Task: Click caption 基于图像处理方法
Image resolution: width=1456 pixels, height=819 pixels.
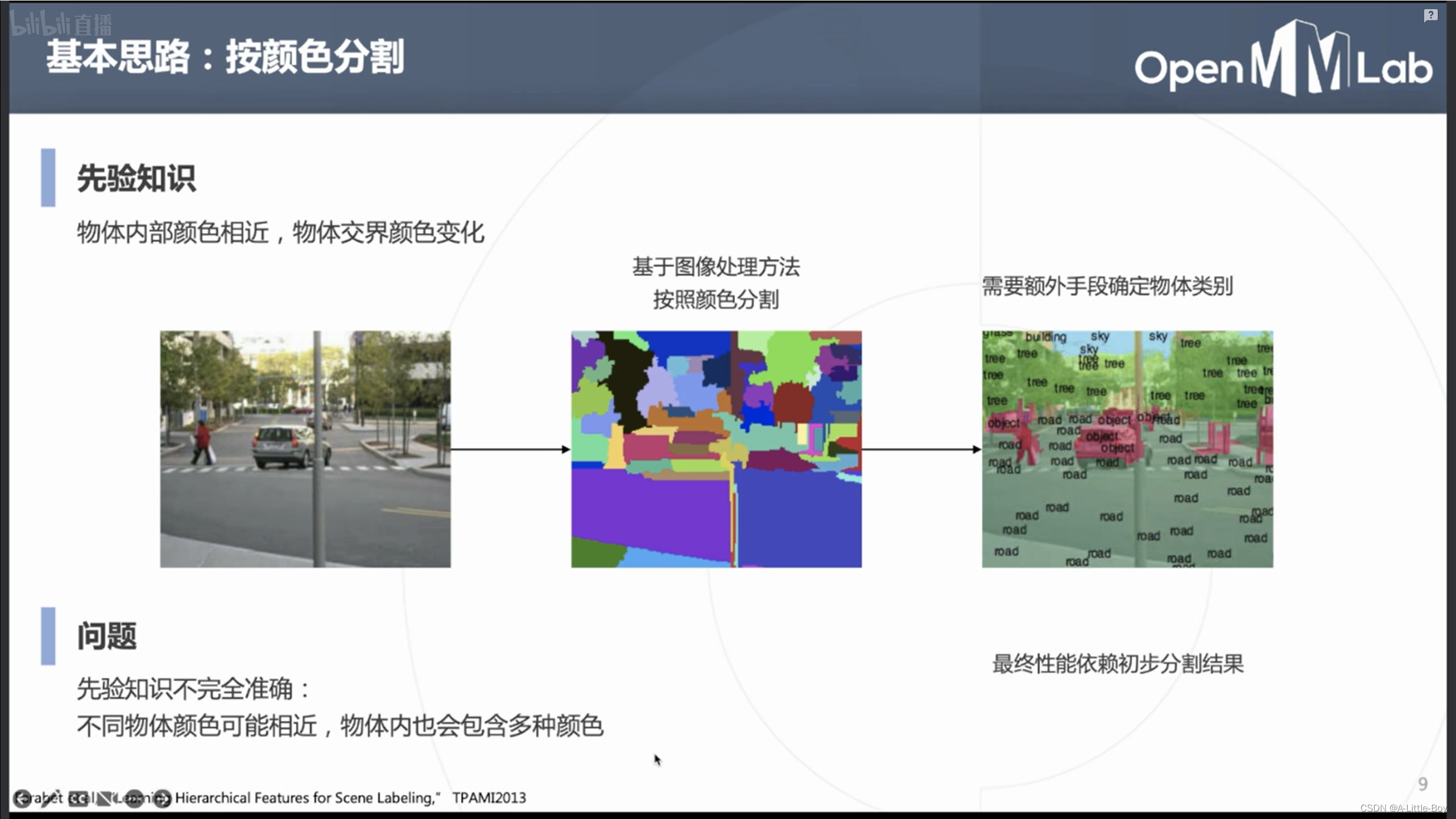Action: click(716, 267)
